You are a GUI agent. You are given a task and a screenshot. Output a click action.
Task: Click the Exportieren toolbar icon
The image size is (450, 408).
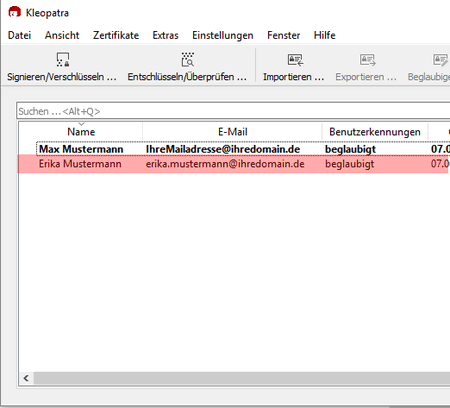(x=367, y=60)
